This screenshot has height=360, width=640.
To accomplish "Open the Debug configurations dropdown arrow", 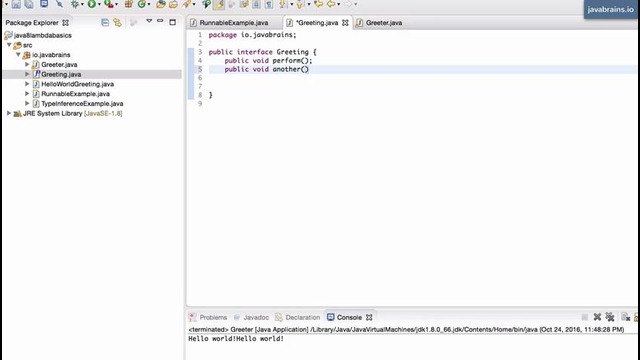I will click(x=82, y=4).
